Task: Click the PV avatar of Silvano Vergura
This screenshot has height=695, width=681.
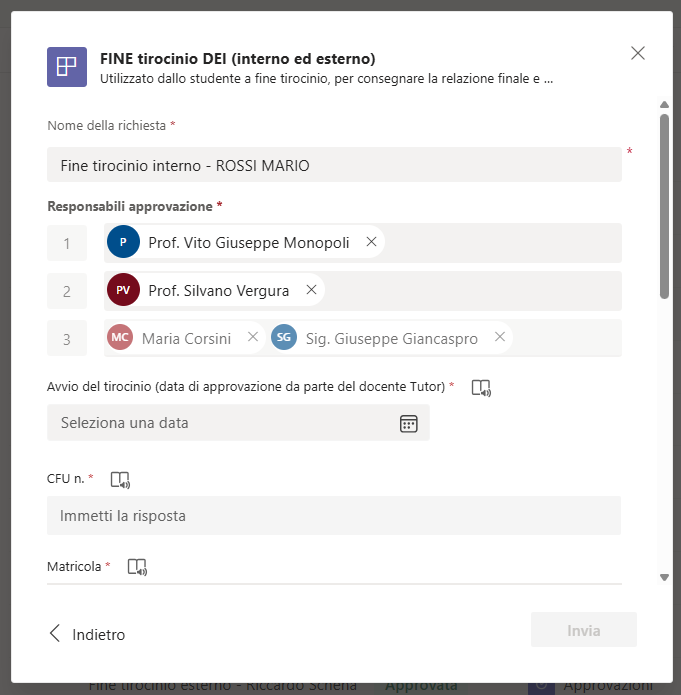Action: (x=123, y=290)
